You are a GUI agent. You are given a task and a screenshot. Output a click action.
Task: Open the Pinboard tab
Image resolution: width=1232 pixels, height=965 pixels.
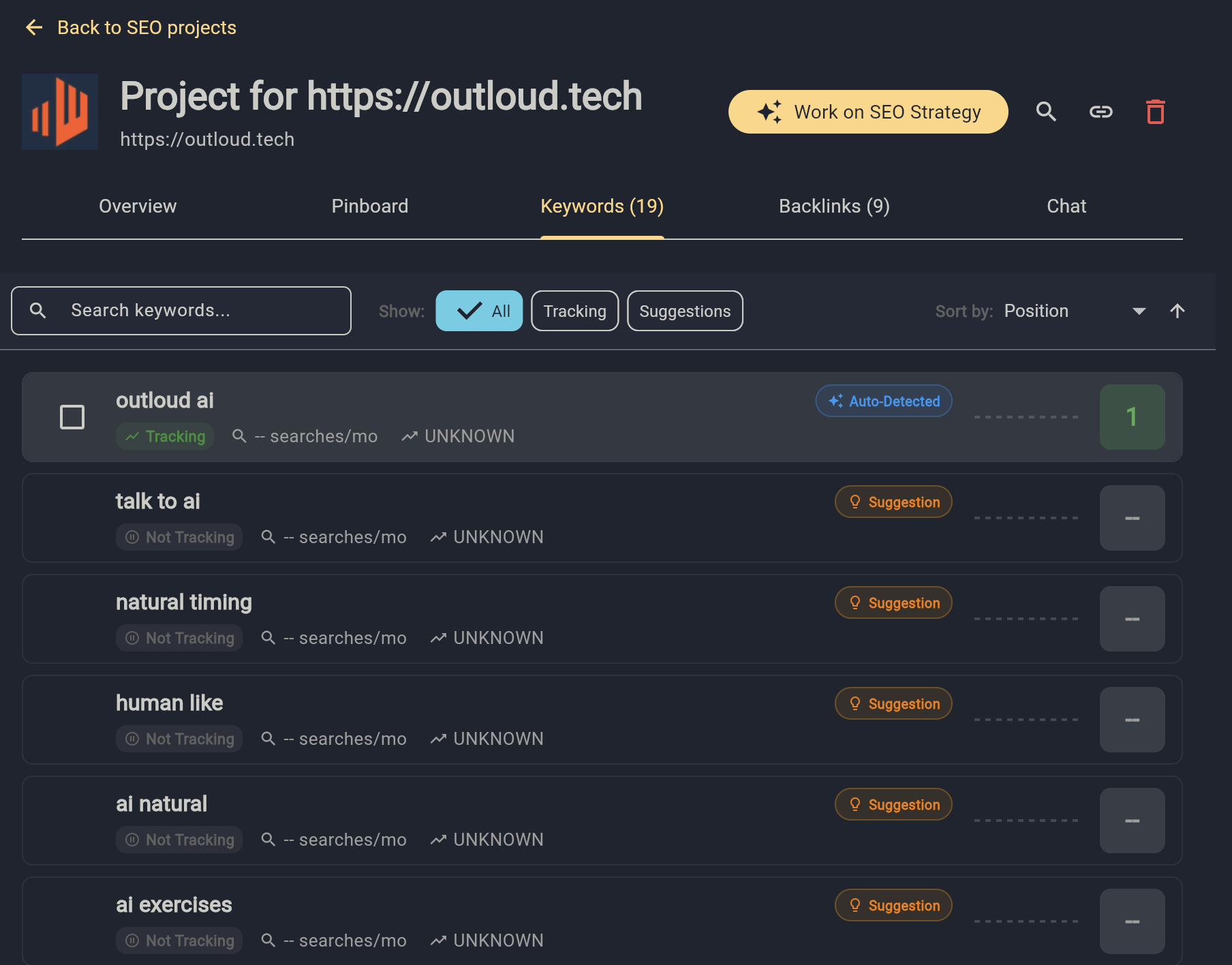(370, 206)
